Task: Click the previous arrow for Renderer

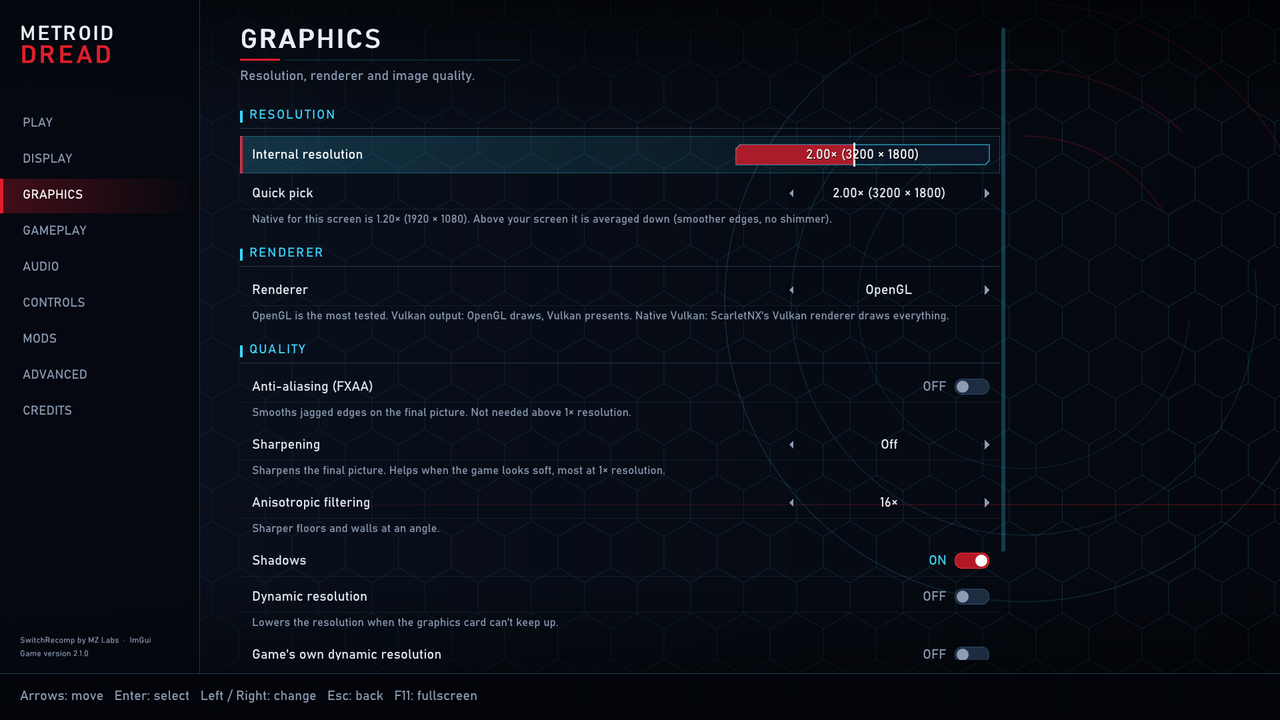Action: (x=791, y=290)
